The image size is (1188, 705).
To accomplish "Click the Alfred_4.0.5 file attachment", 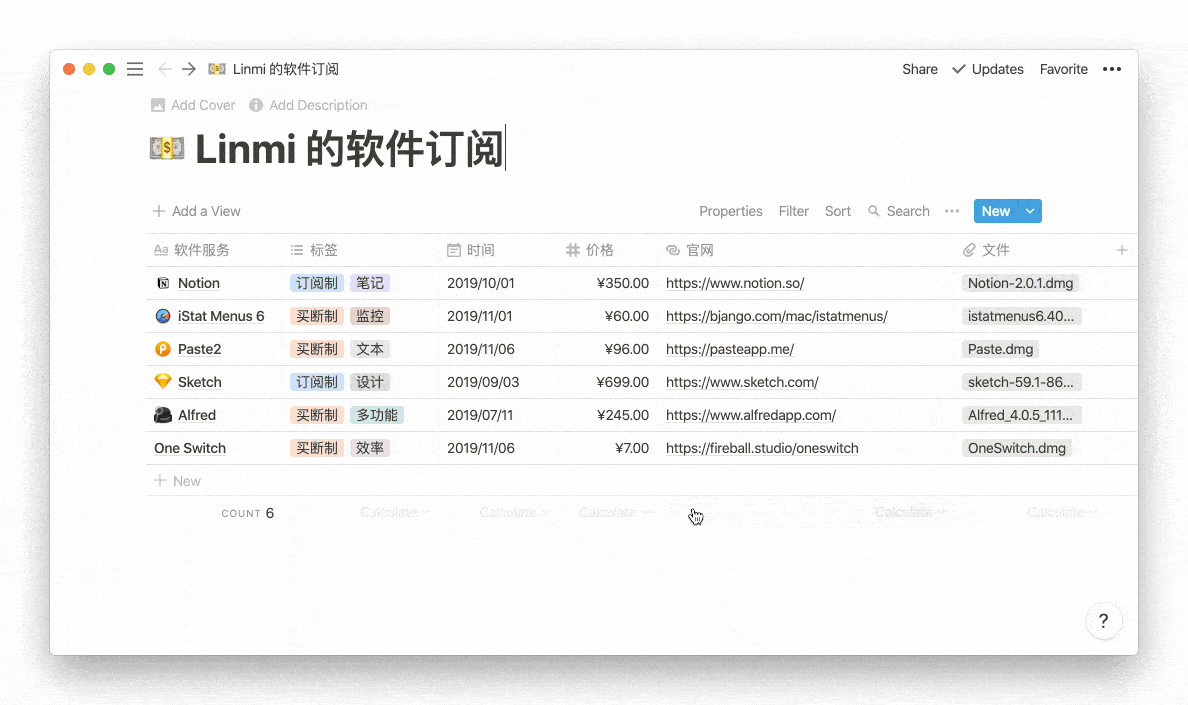I will click(x=1021, y=415).
